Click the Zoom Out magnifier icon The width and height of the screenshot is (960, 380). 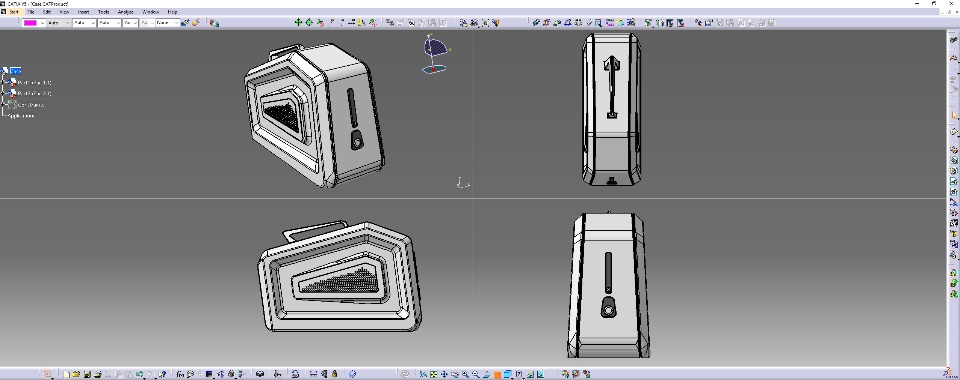tap(476, 374)
